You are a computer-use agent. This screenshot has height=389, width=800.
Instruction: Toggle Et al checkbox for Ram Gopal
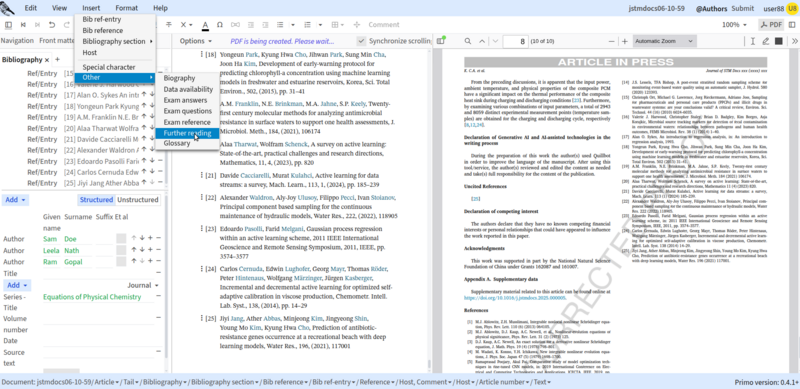point(121,261)
